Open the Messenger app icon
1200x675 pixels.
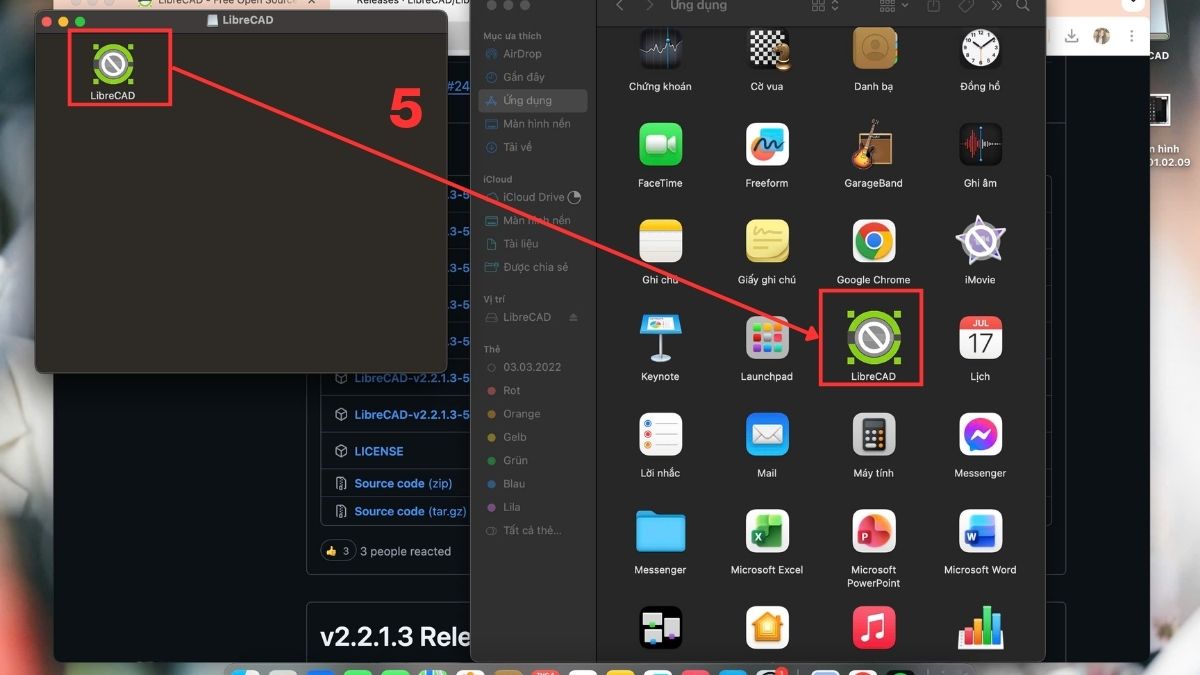coord(980,434)
